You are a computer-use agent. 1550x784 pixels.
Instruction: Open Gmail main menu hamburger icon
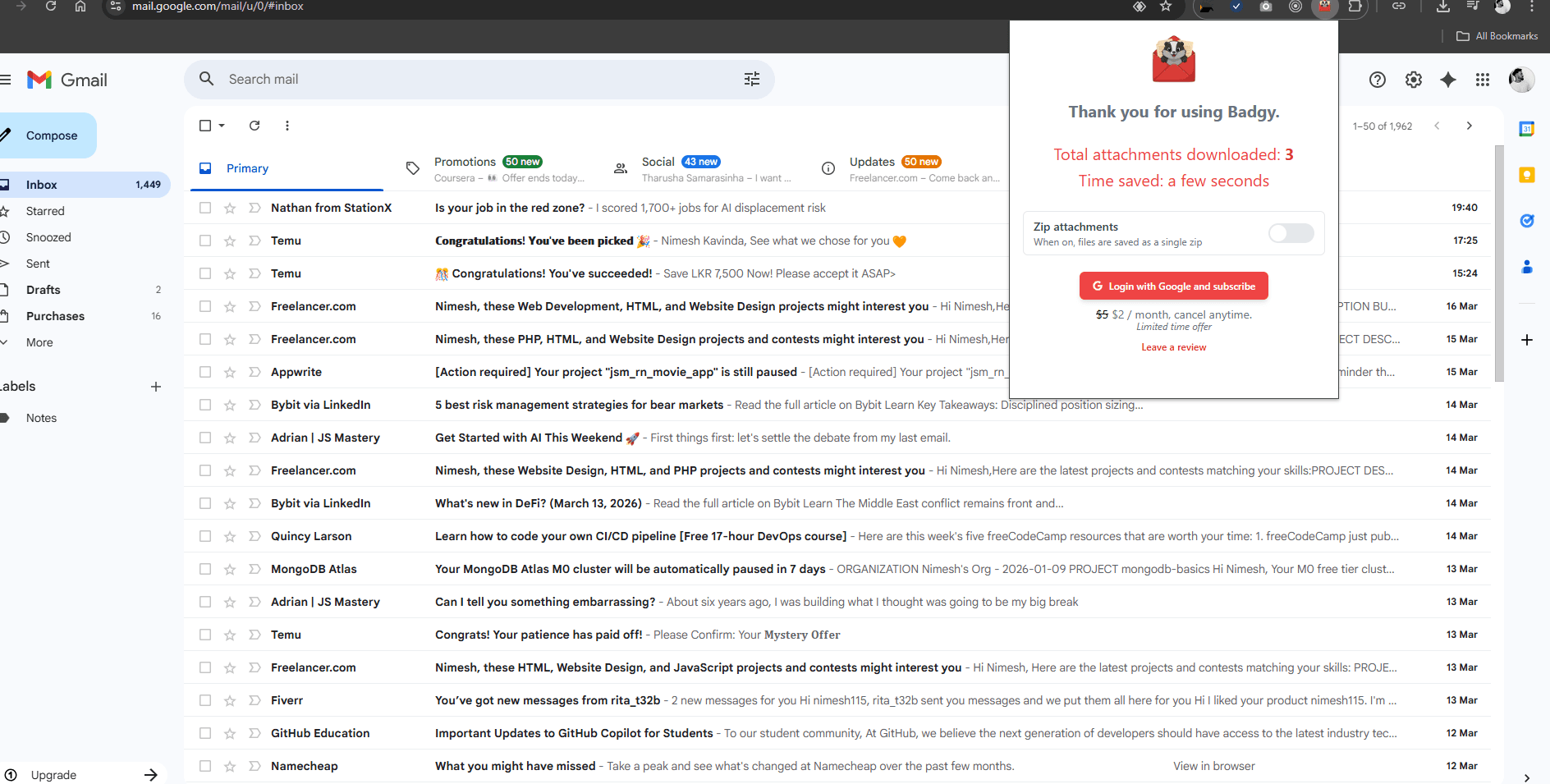click(x=5, y=80)
